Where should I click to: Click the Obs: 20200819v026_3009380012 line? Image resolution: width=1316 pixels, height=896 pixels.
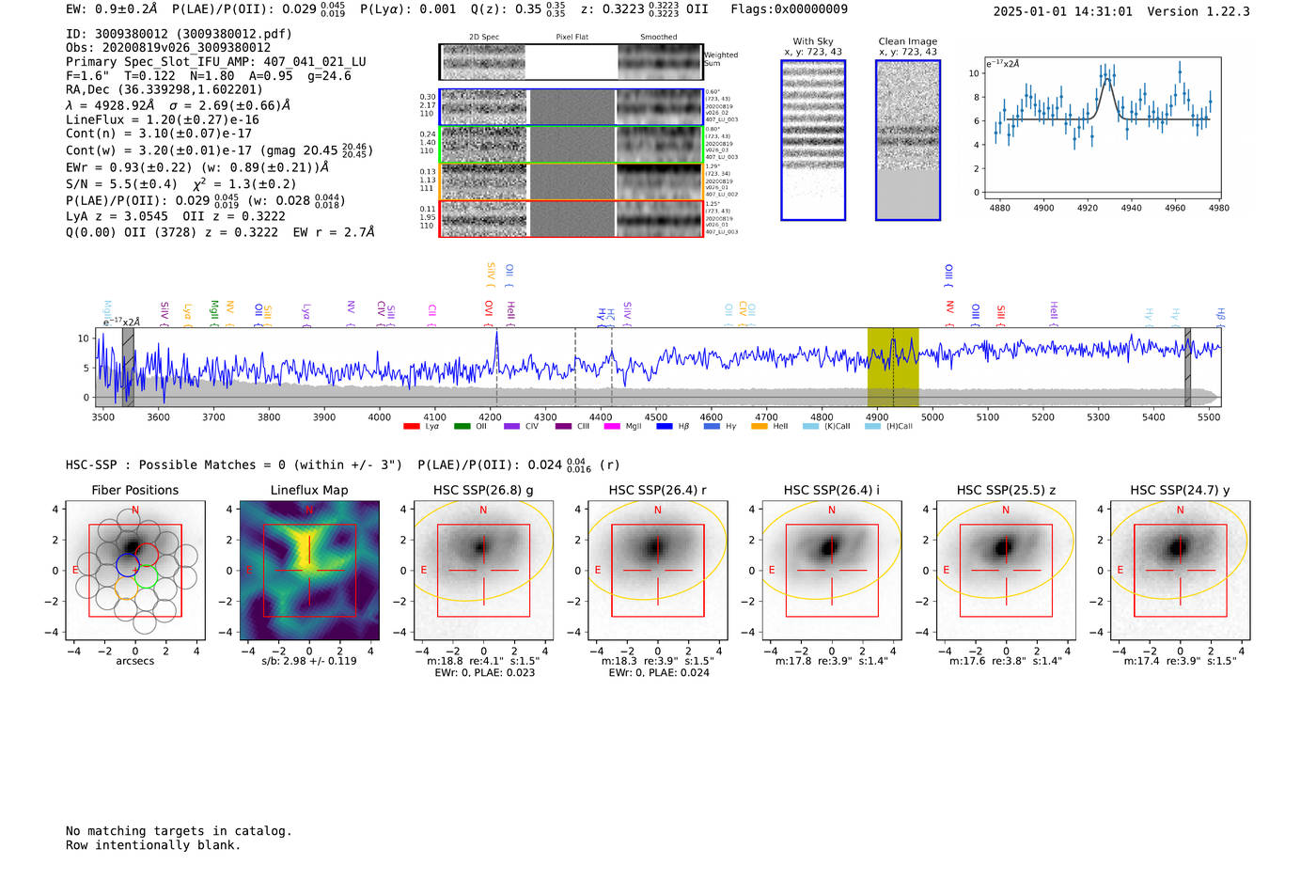pos(168,48)
